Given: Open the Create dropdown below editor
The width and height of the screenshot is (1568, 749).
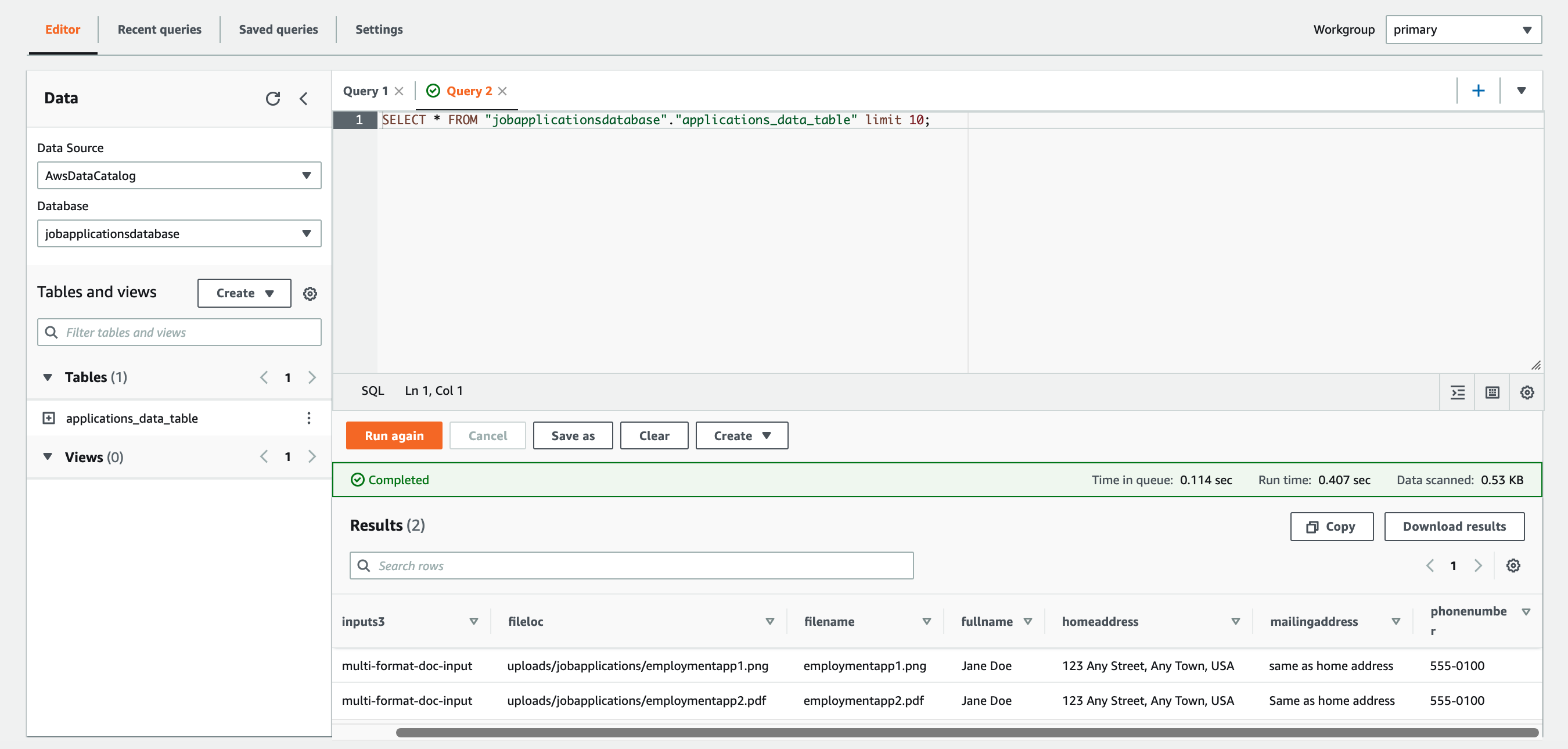Looking at the screenshot, I should point(742,435).
